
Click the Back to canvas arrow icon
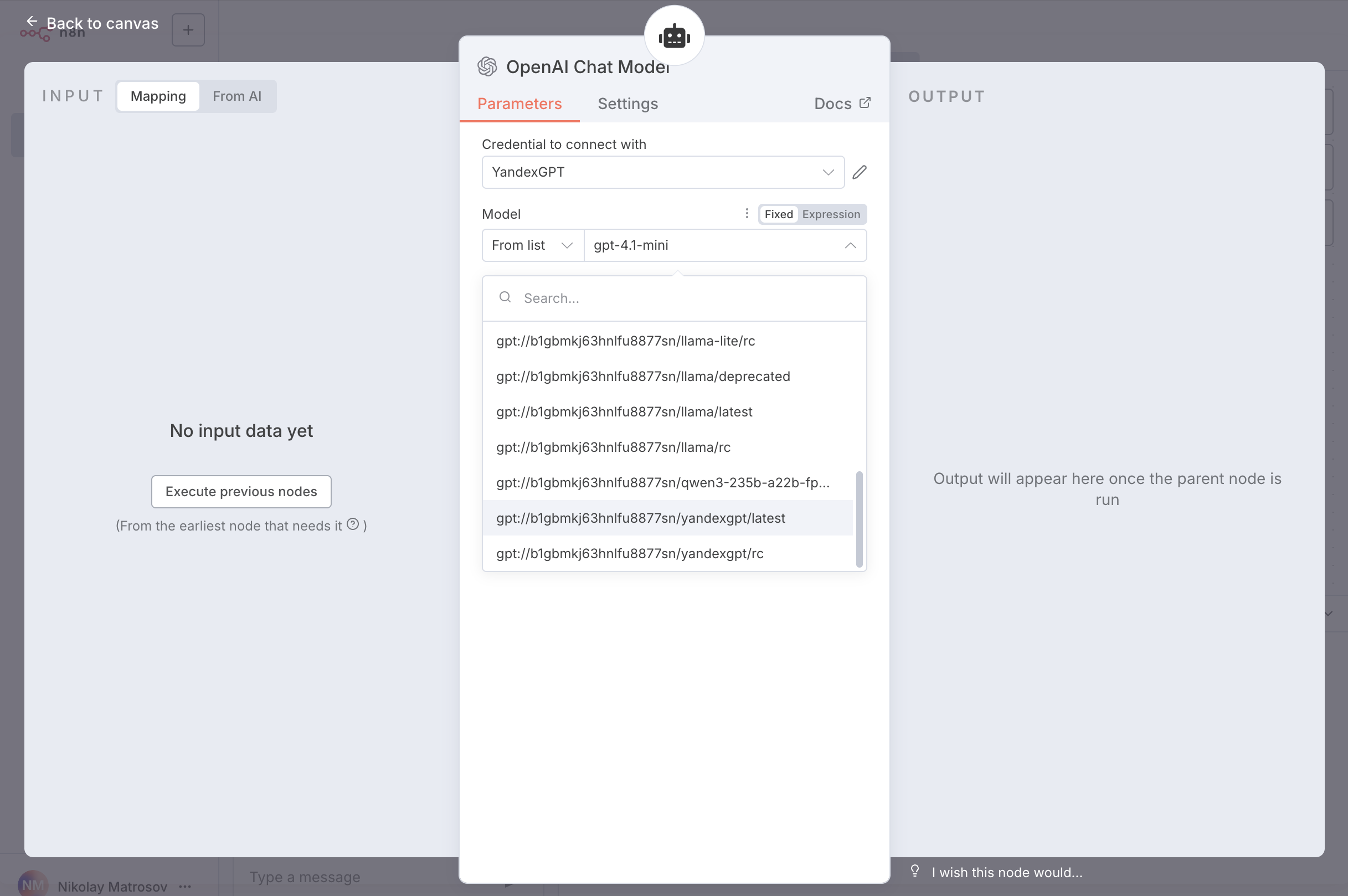tap(32, 21)
